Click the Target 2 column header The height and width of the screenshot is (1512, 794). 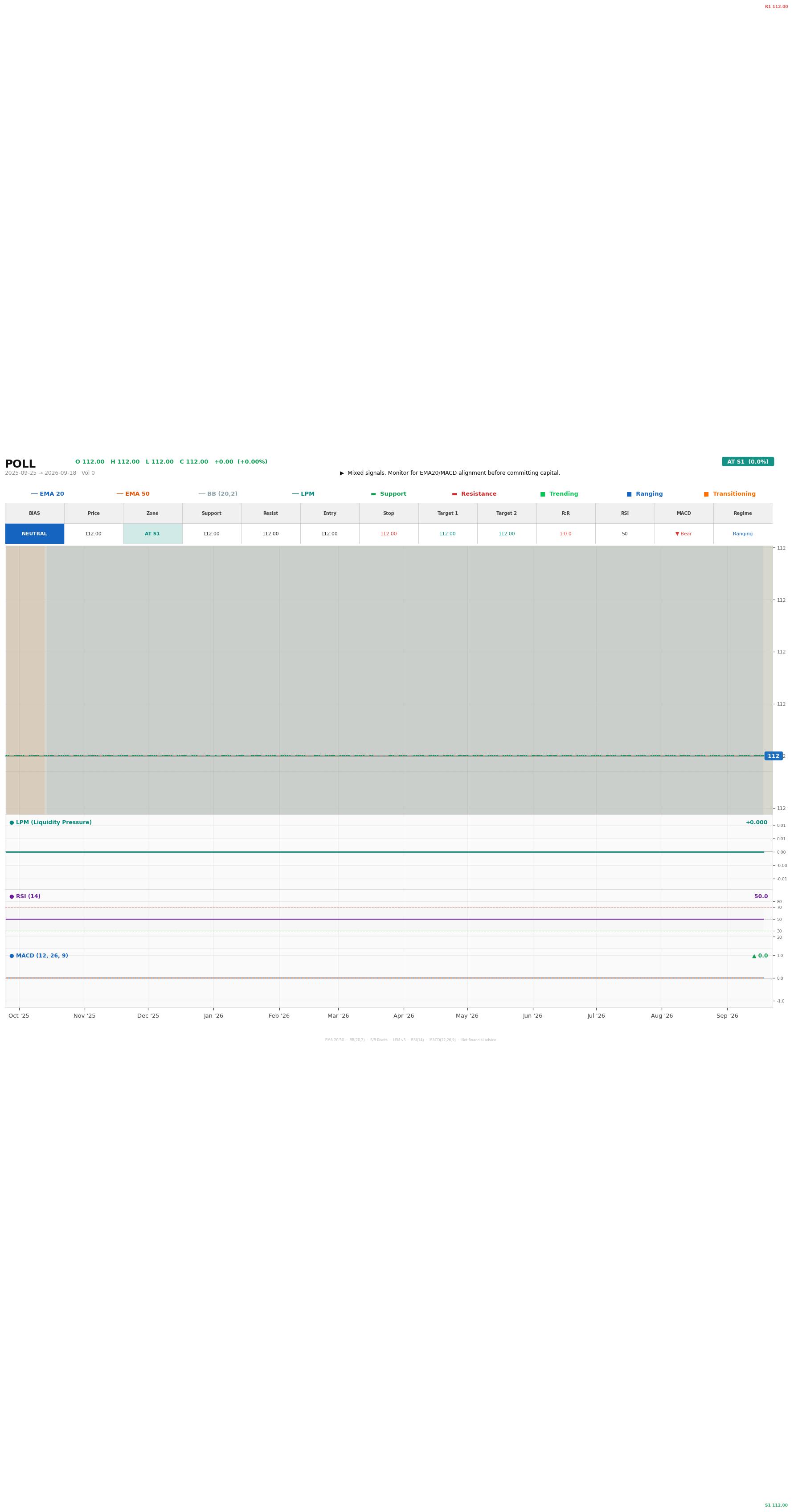pos(507,514)
